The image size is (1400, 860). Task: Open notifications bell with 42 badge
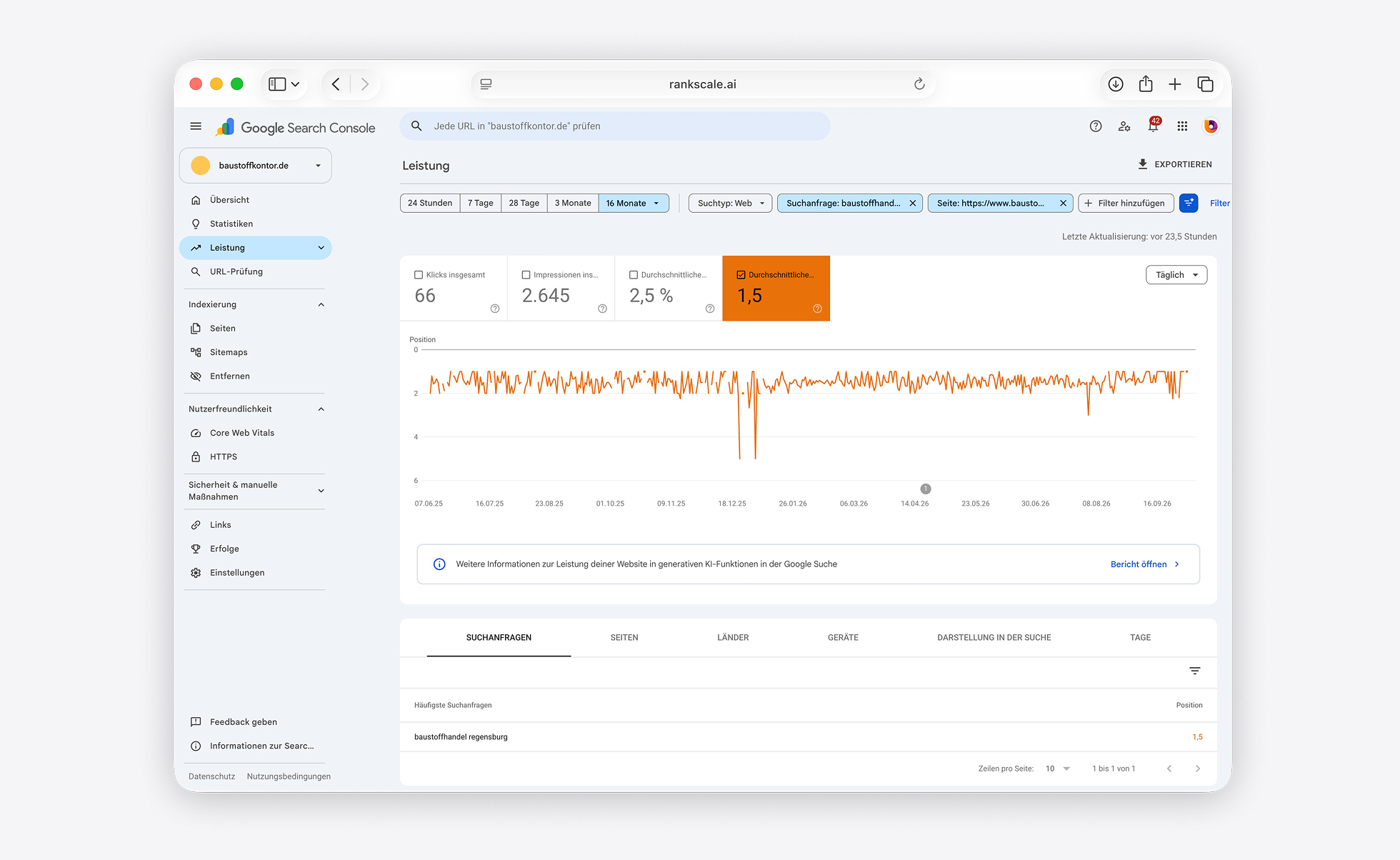tap(1154, 126)
